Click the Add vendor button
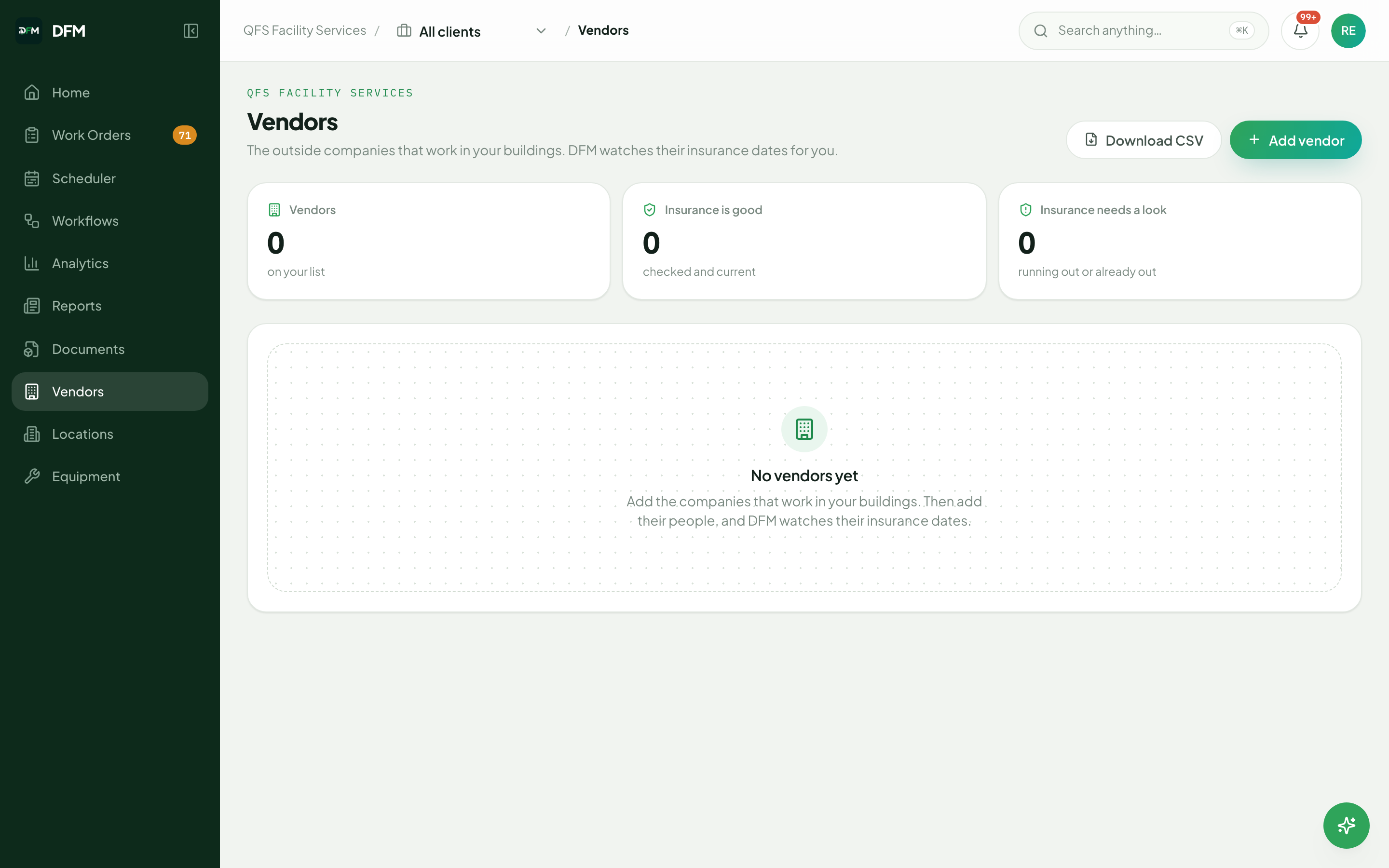 click(1295, 140)
